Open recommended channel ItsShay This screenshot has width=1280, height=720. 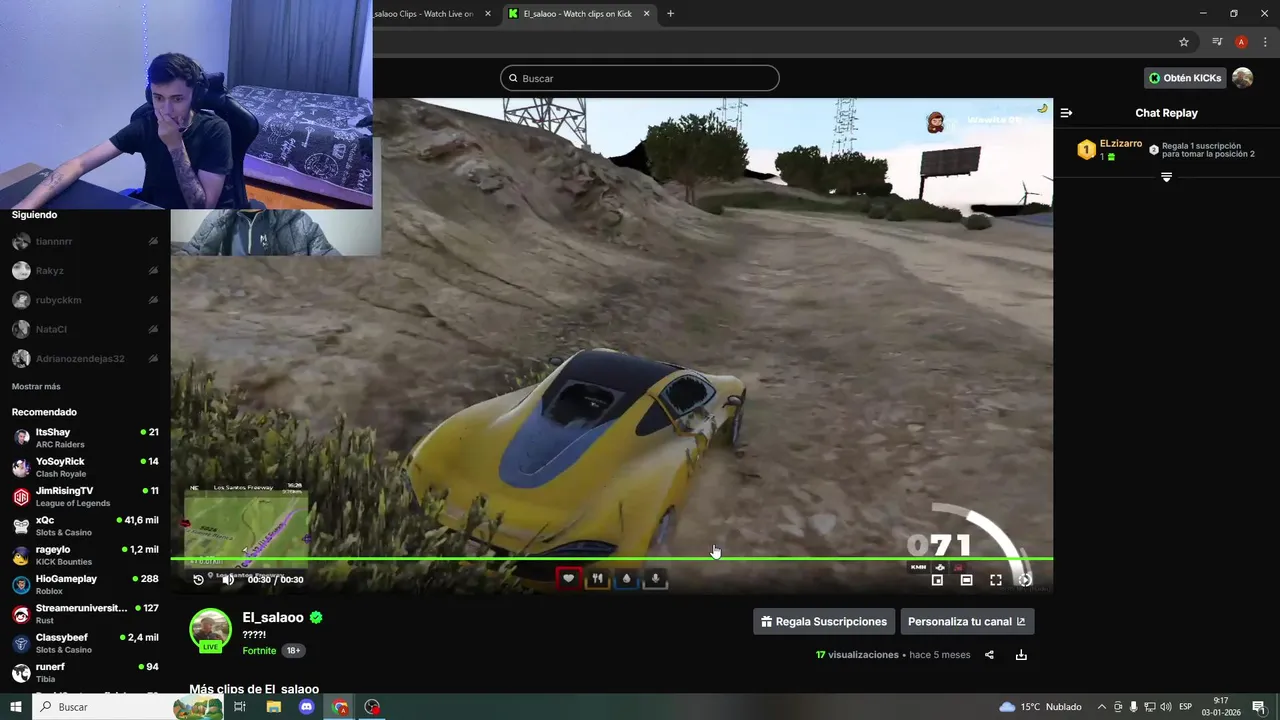coord(85,438)
